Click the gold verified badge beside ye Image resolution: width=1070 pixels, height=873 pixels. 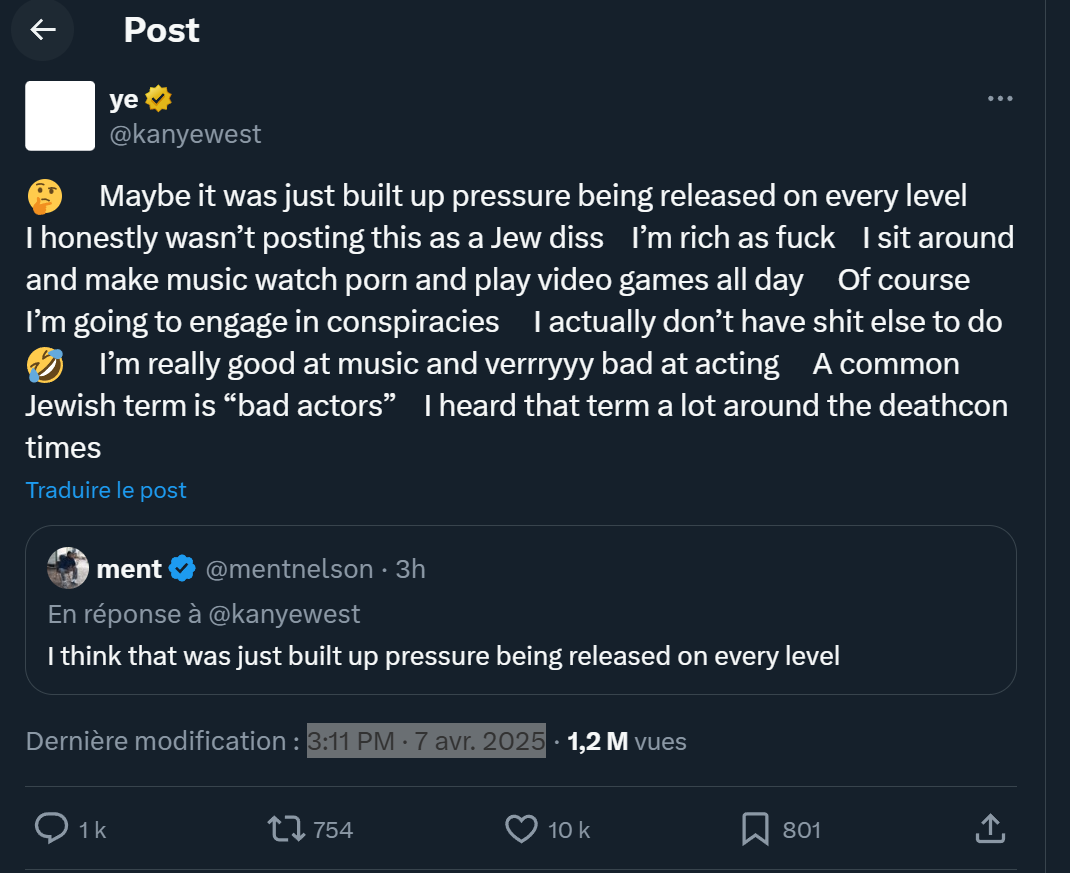click(159, 99)
